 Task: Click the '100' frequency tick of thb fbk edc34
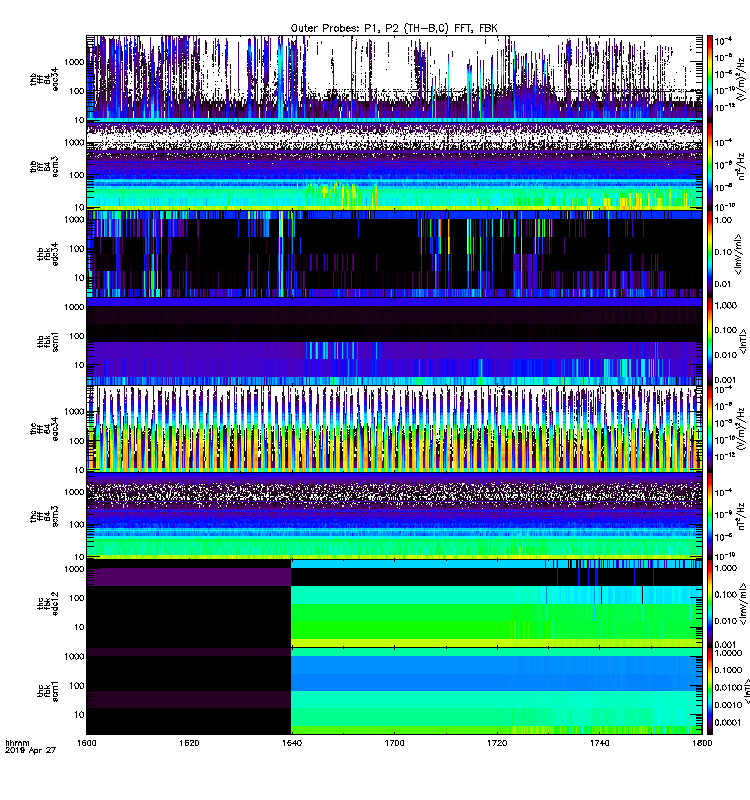[x=77, y=248]
